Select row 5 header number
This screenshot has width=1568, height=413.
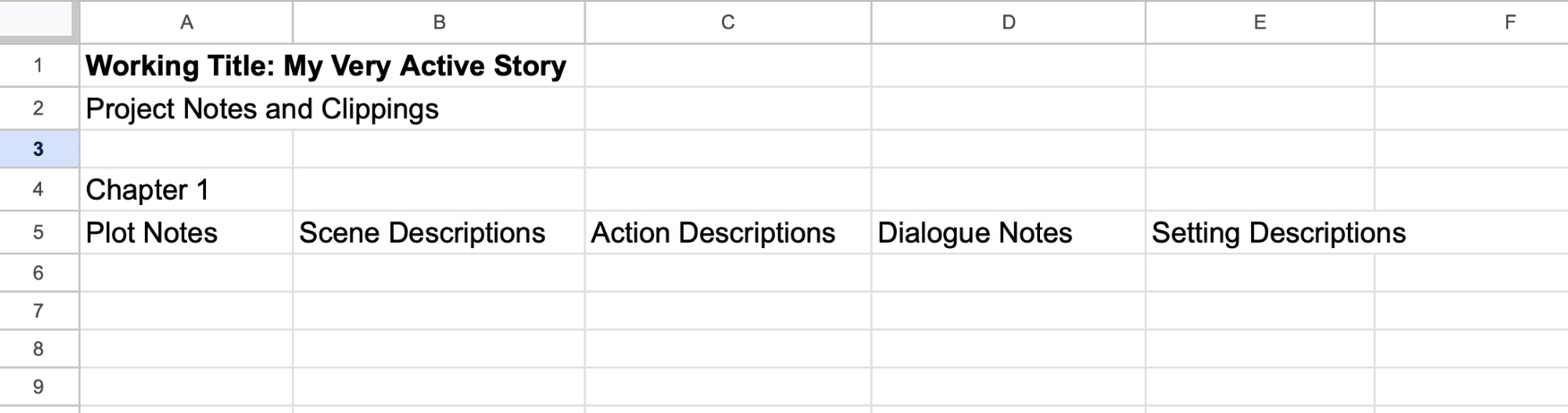pos(38,233)
